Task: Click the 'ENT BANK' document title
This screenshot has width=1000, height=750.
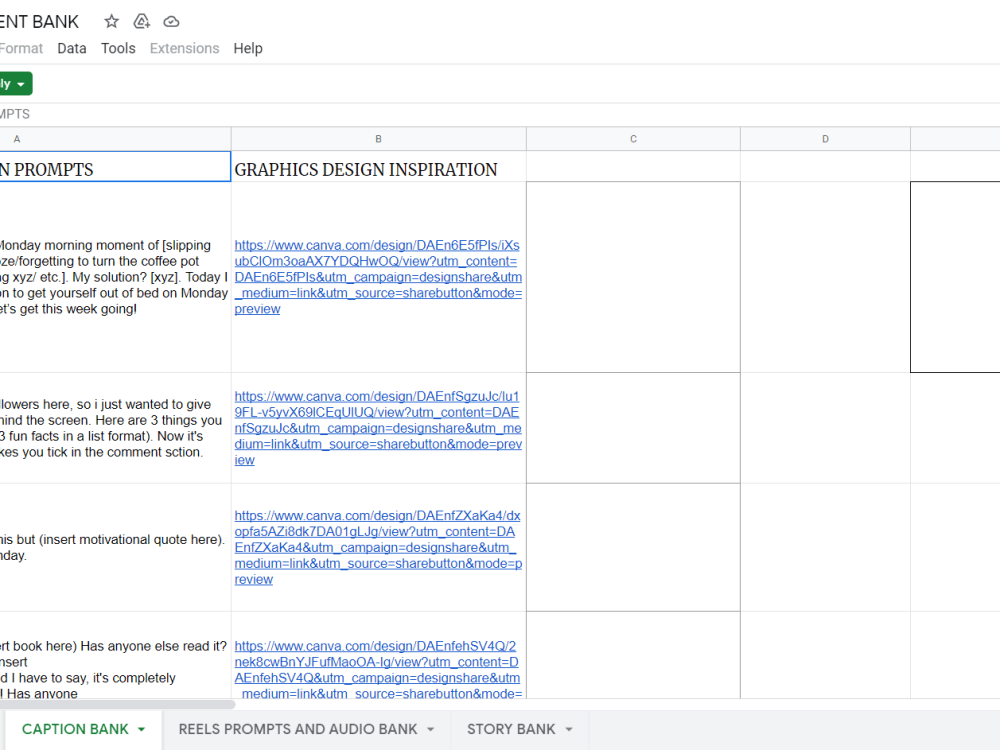Action: coord(39,22)
